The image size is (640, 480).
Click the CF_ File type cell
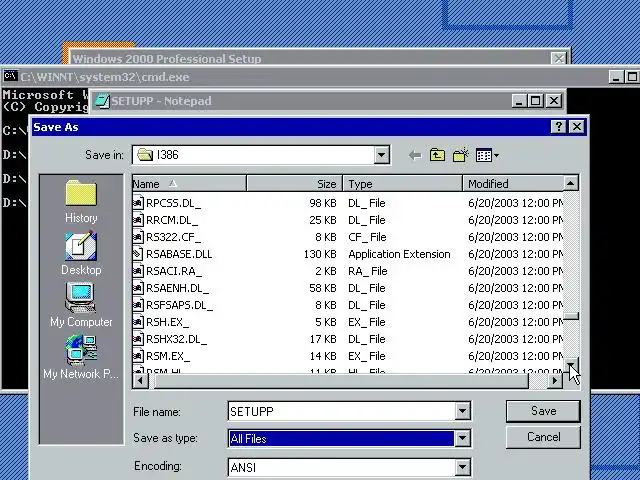[367, 237]
